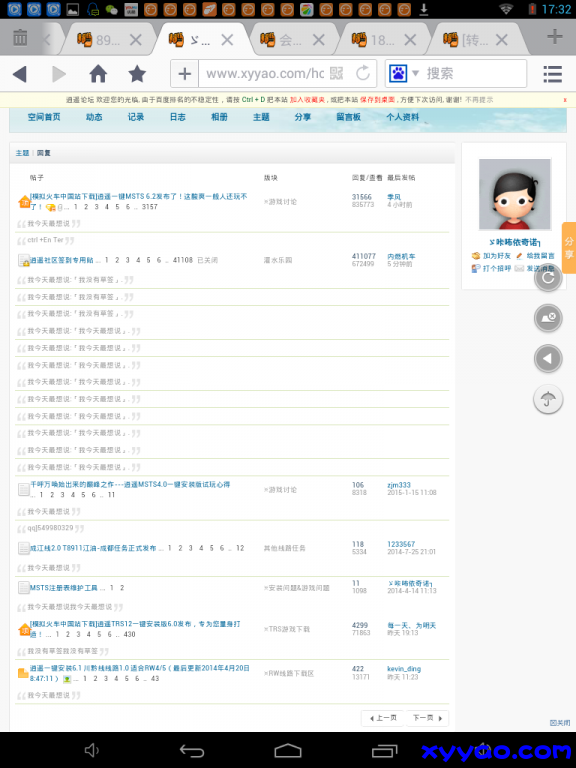Screen dimensions: 576x768
Task: Open 日志 menu item
Action: tap(177, 117)
